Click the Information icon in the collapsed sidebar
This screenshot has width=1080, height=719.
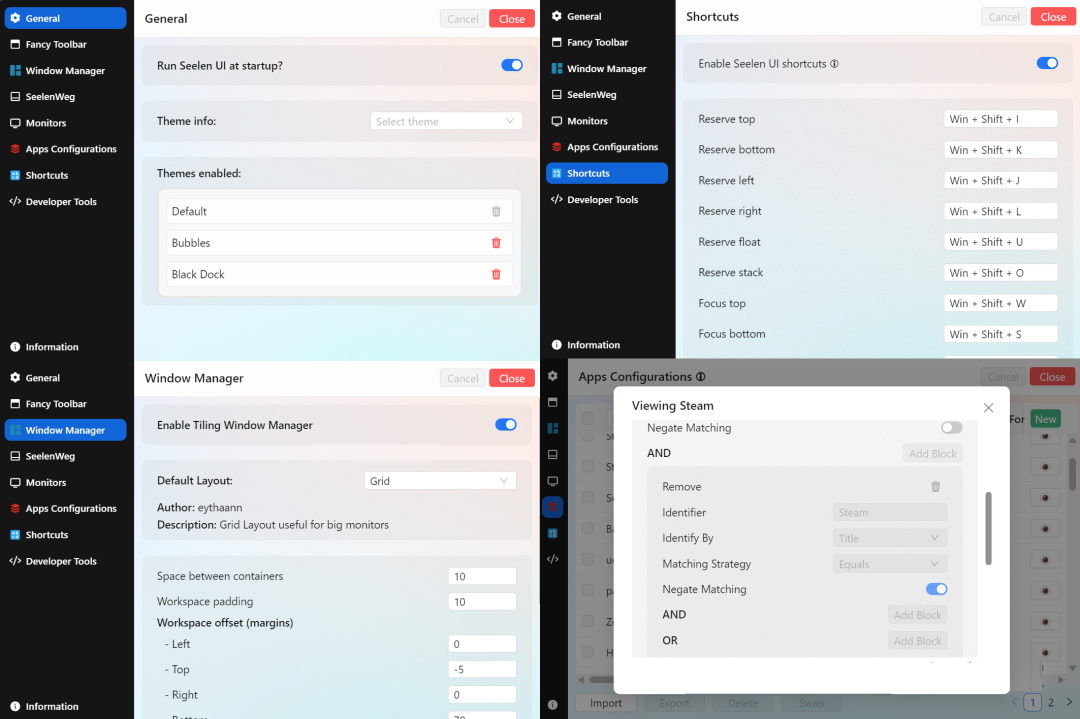point(552,705)
